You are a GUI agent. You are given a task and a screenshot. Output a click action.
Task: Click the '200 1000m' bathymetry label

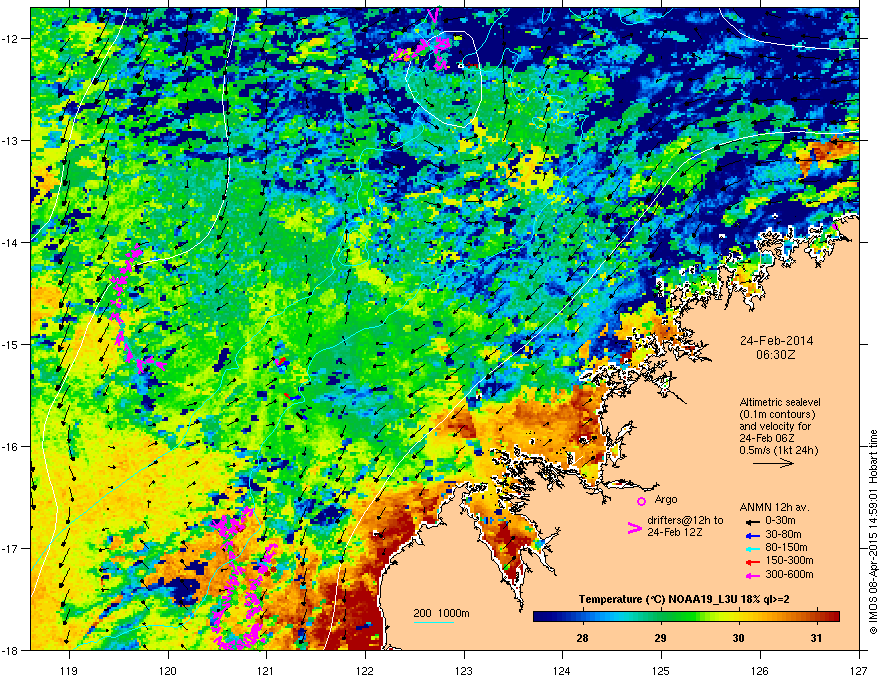tap(441, 613)
